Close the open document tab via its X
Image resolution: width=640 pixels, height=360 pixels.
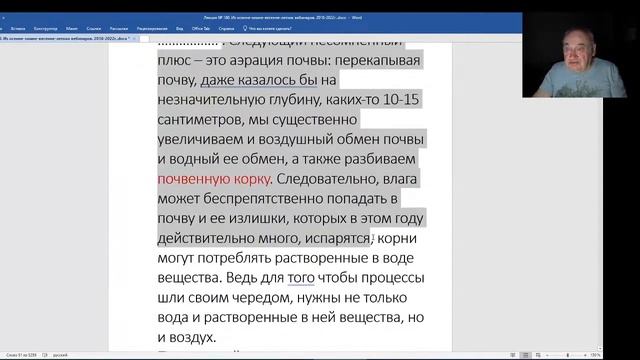click(x=134, y=38)
